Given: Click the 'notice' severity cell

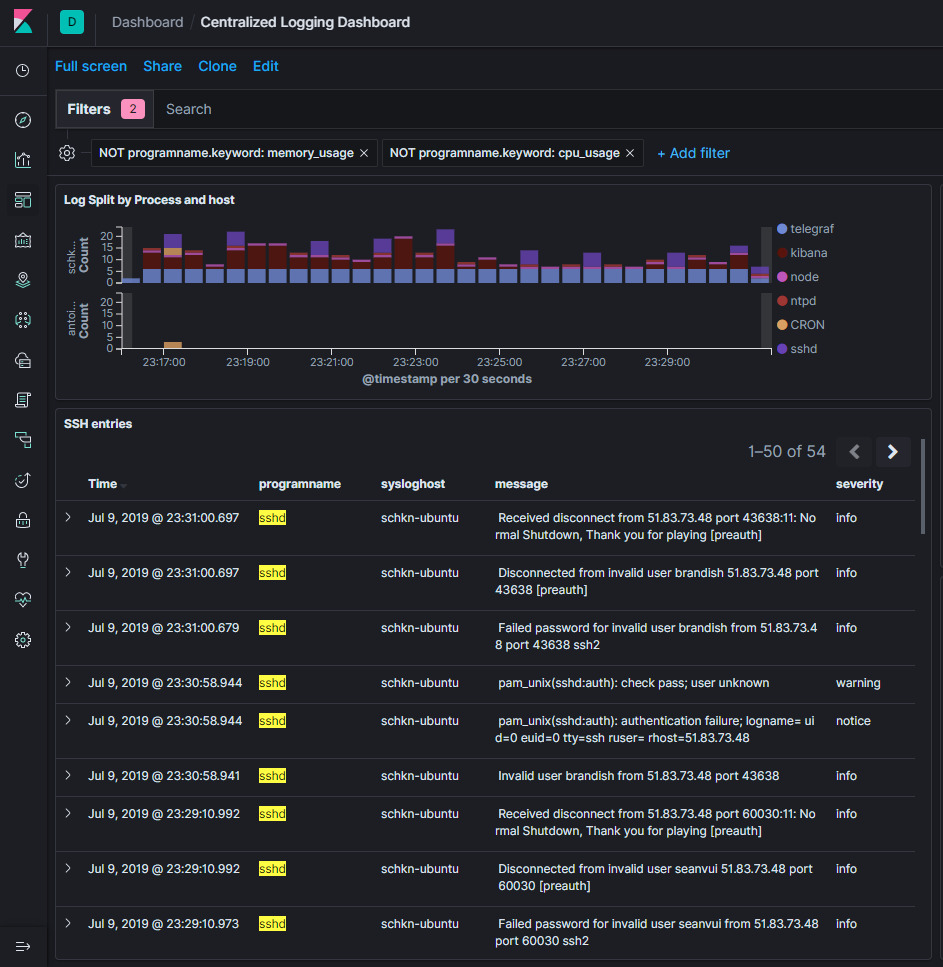Looking at the screenshot, I should point(853,721).
